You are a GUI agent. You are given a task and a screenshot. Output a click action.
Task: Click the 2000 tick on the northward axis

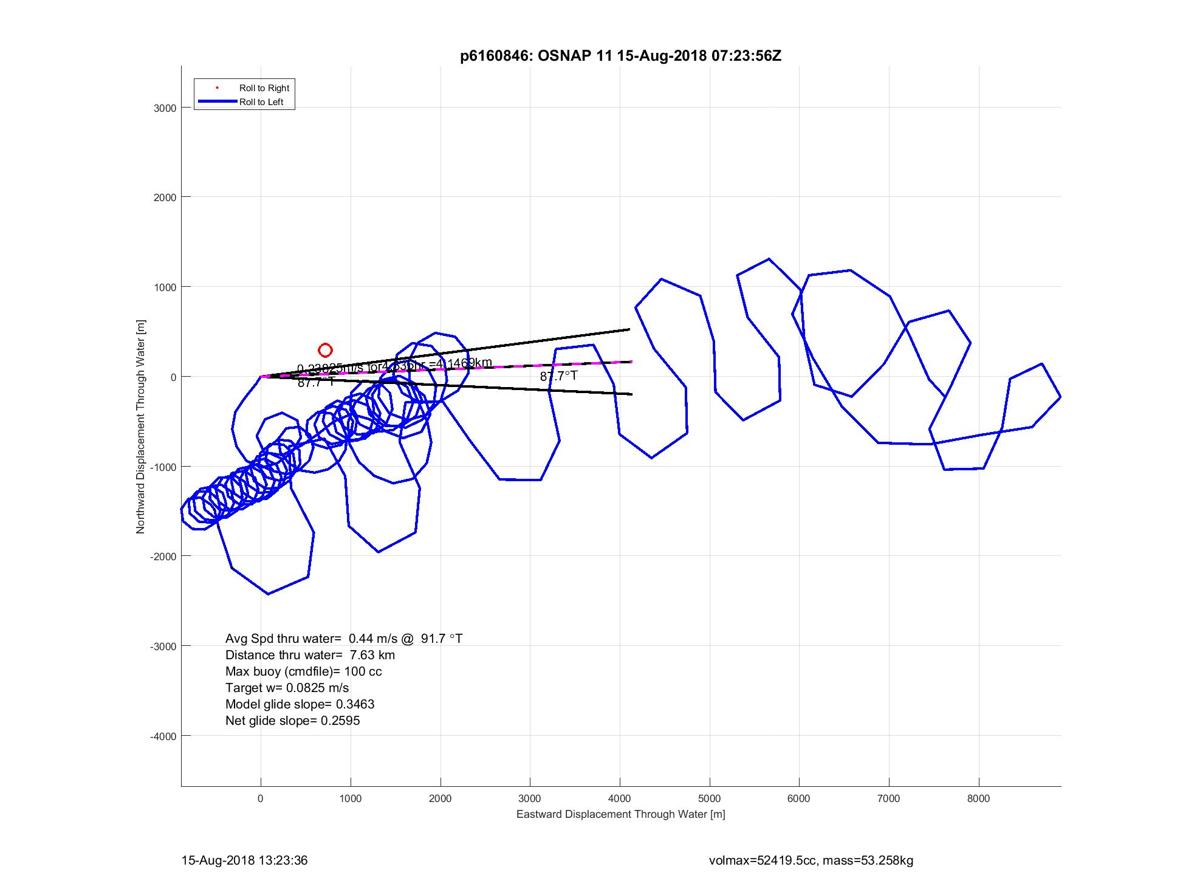164,197
